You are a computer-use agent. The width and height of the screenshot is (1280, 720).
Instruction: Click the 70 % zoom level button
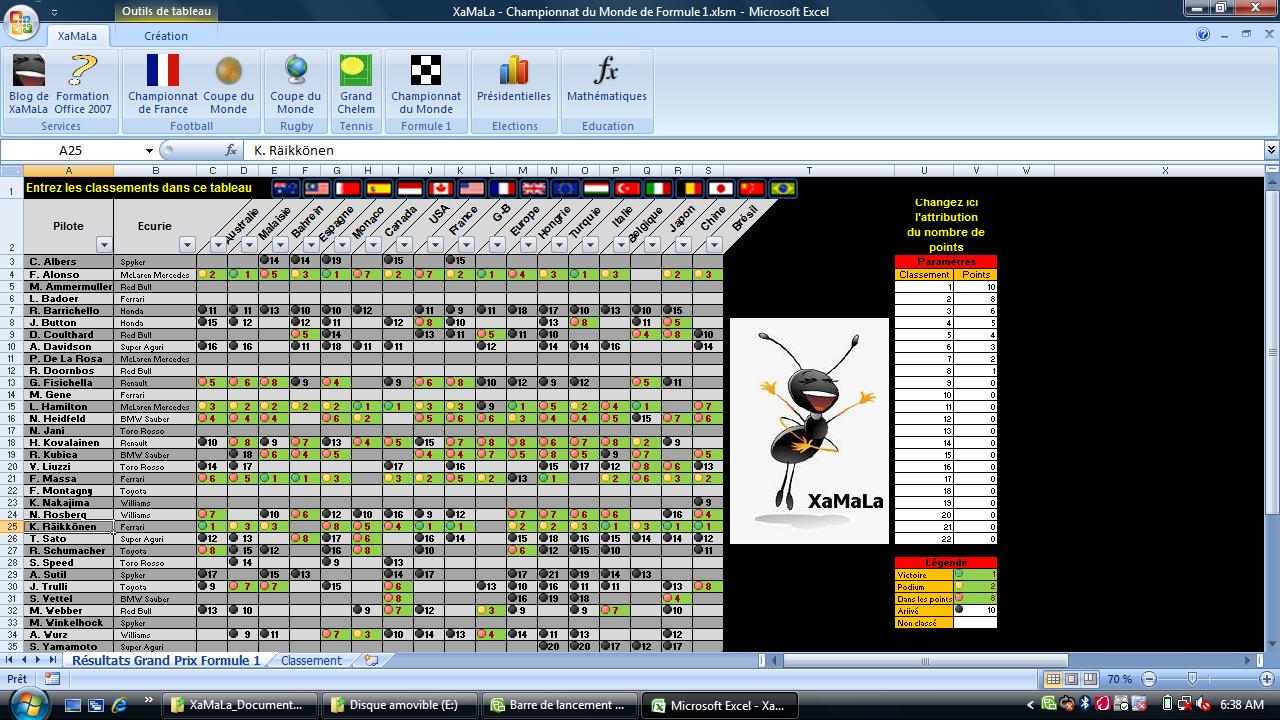pyautogui.click(x=1119, y=679)
